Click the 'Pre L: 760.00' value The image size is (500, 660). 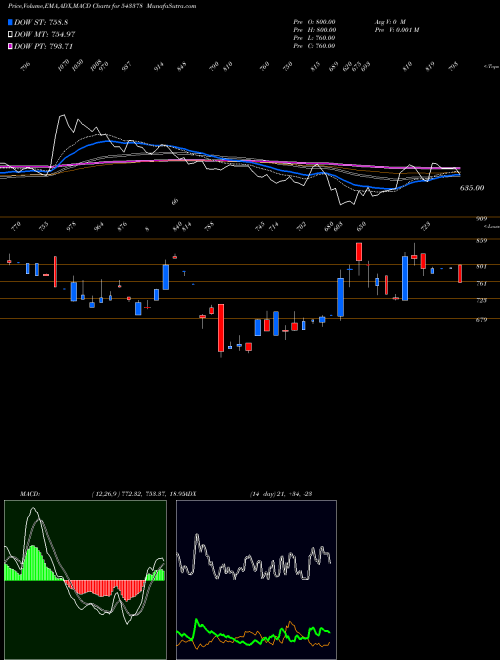(x=314, y=38)
